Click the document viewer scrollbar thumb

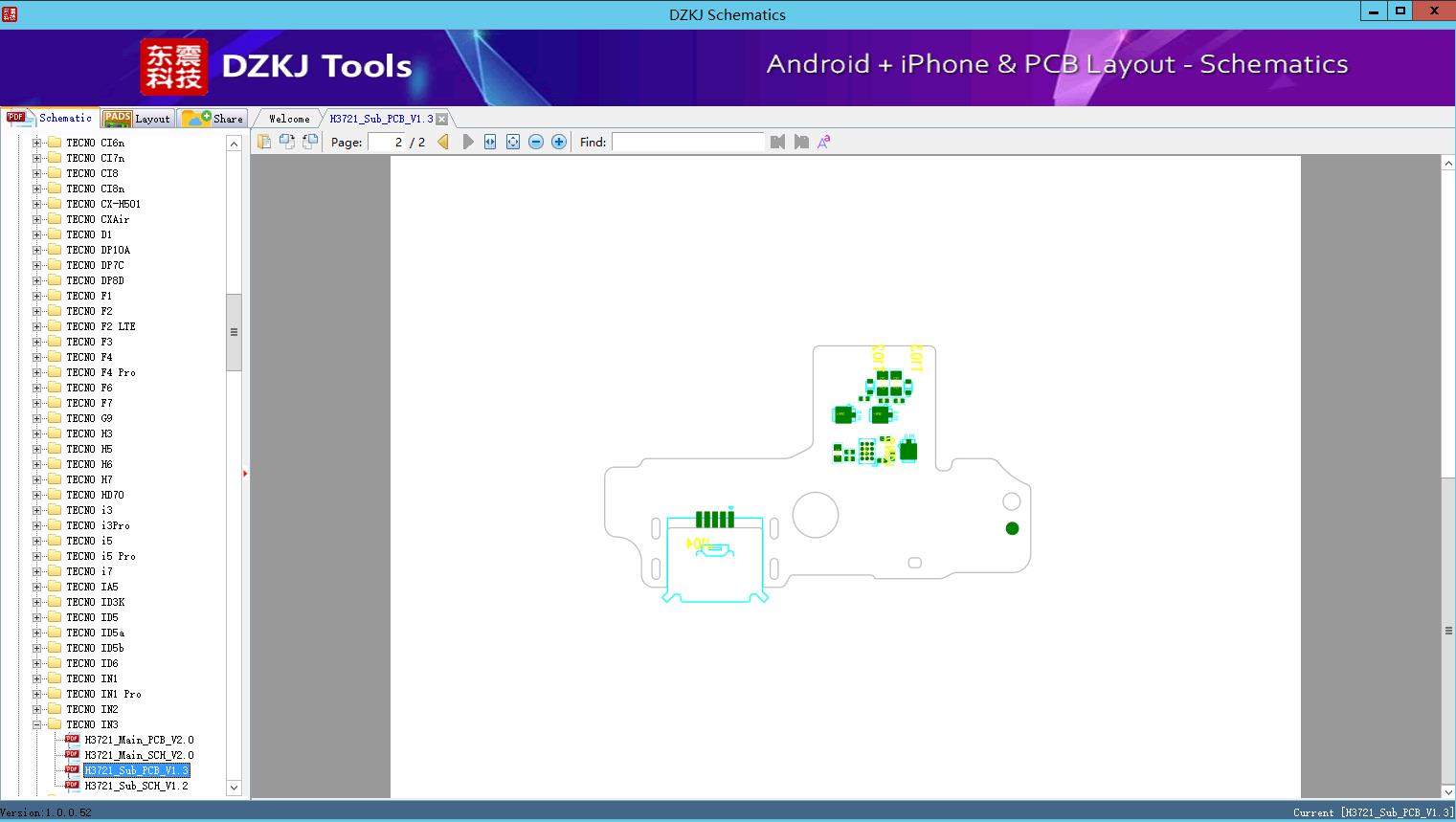[1448, 631]
